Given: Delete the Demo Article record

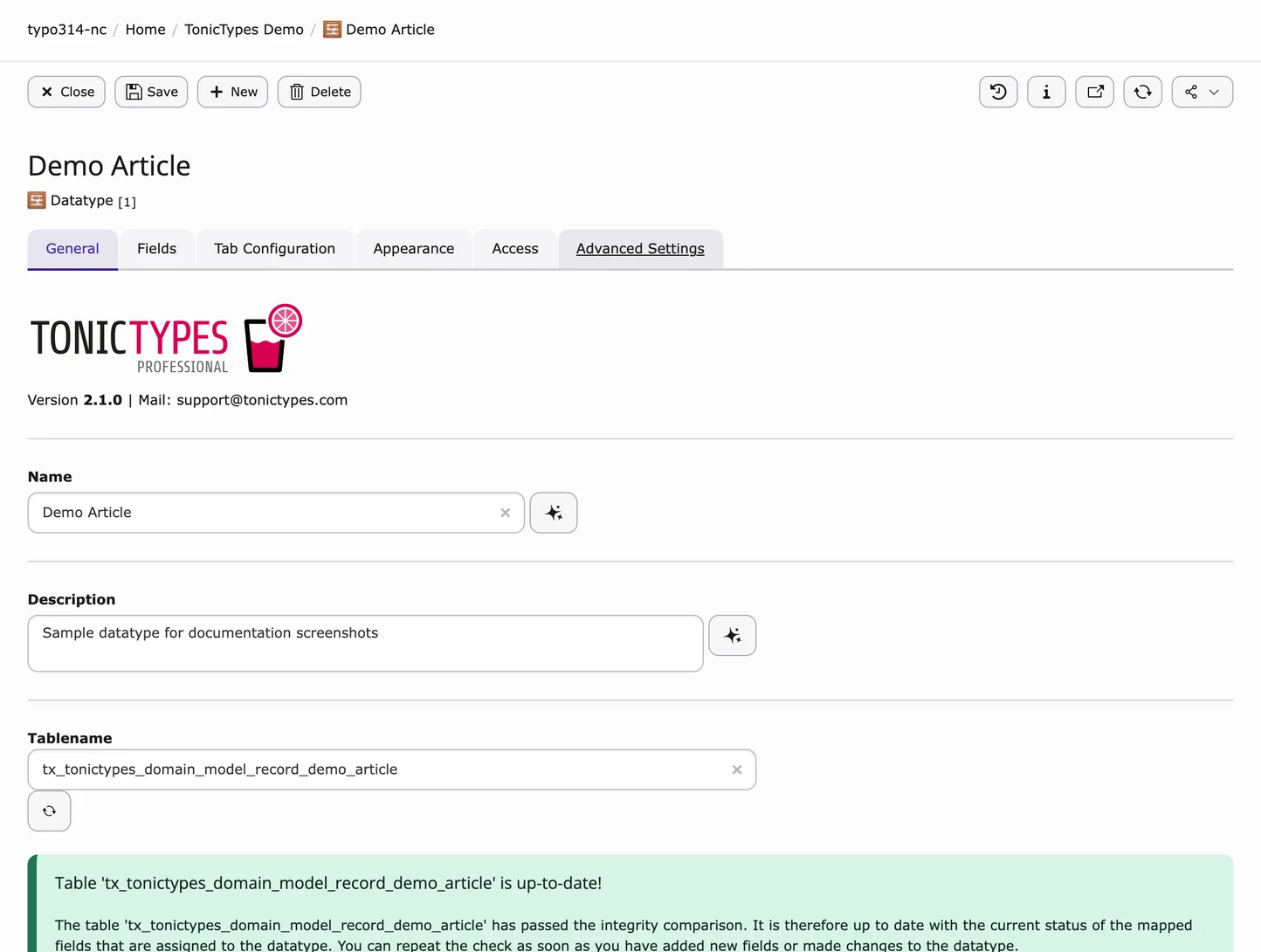Looking at the screenshot, I should point(319,92).
